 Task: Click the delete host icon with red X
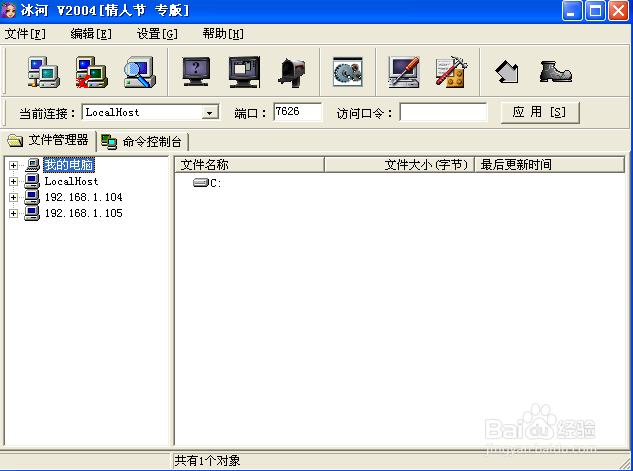92,72
